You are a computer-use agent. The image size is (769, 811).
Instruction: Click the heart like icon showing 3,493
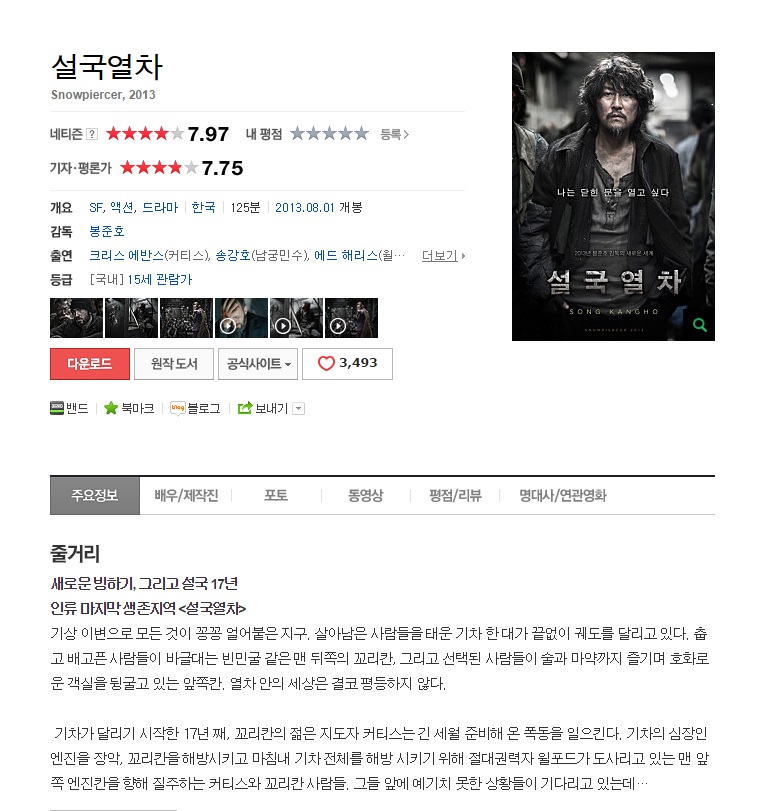[326, 364]
